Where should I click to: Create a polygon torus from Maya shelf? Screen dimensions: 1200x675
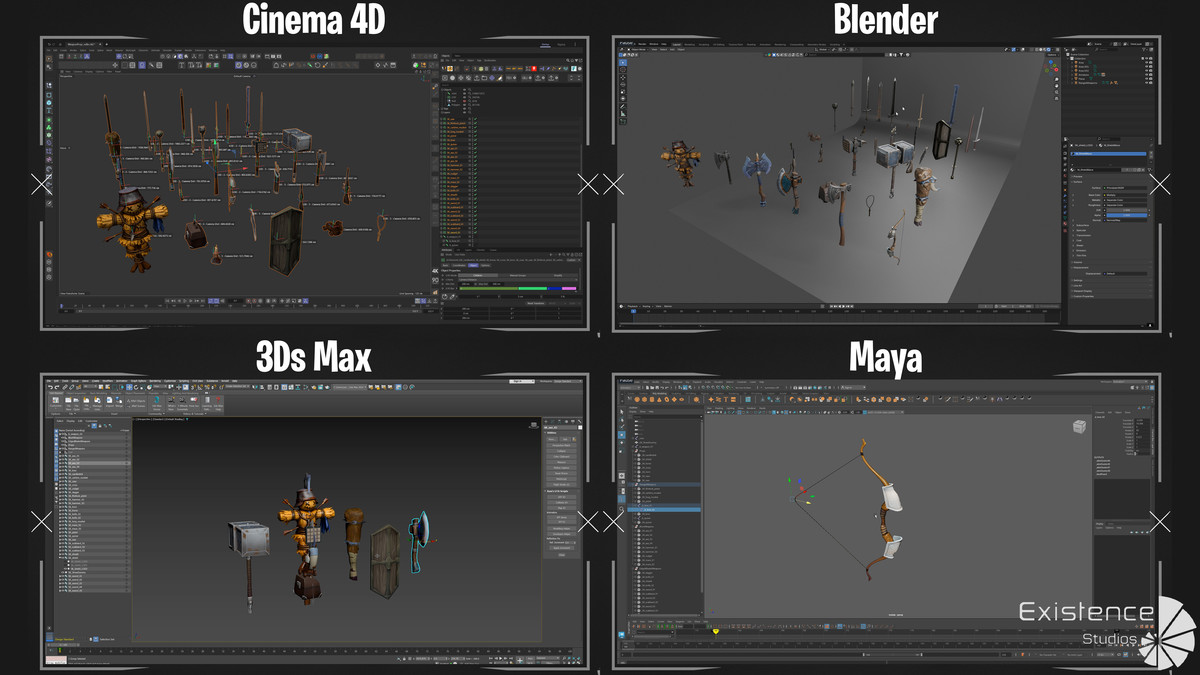click(667, 399)
